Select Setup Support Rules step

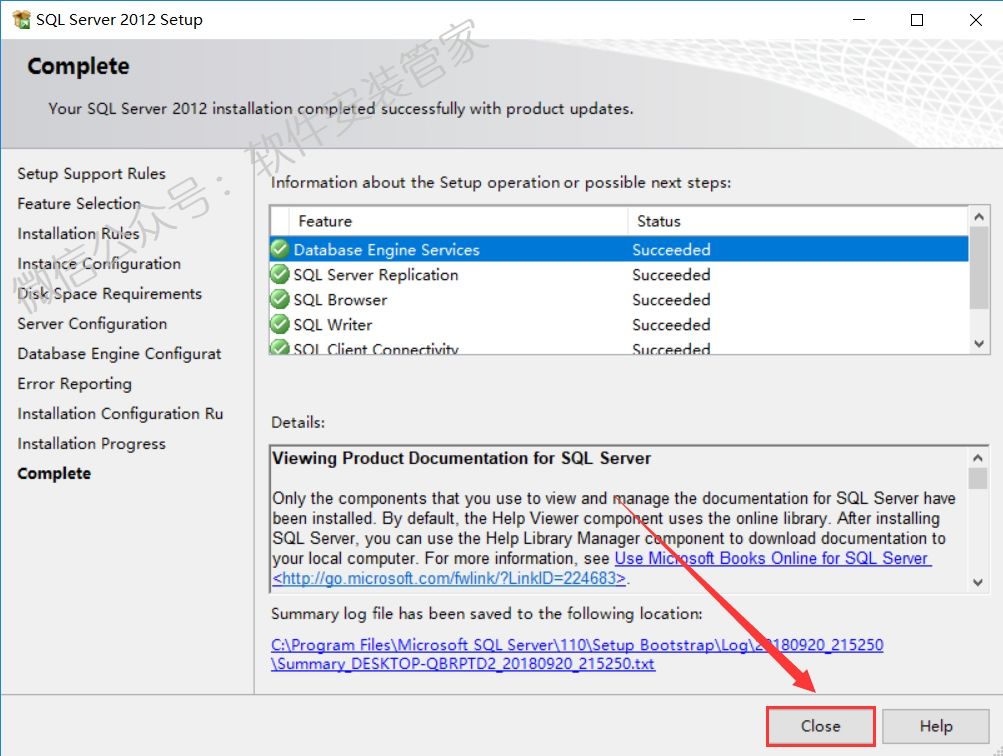[91, 173]
